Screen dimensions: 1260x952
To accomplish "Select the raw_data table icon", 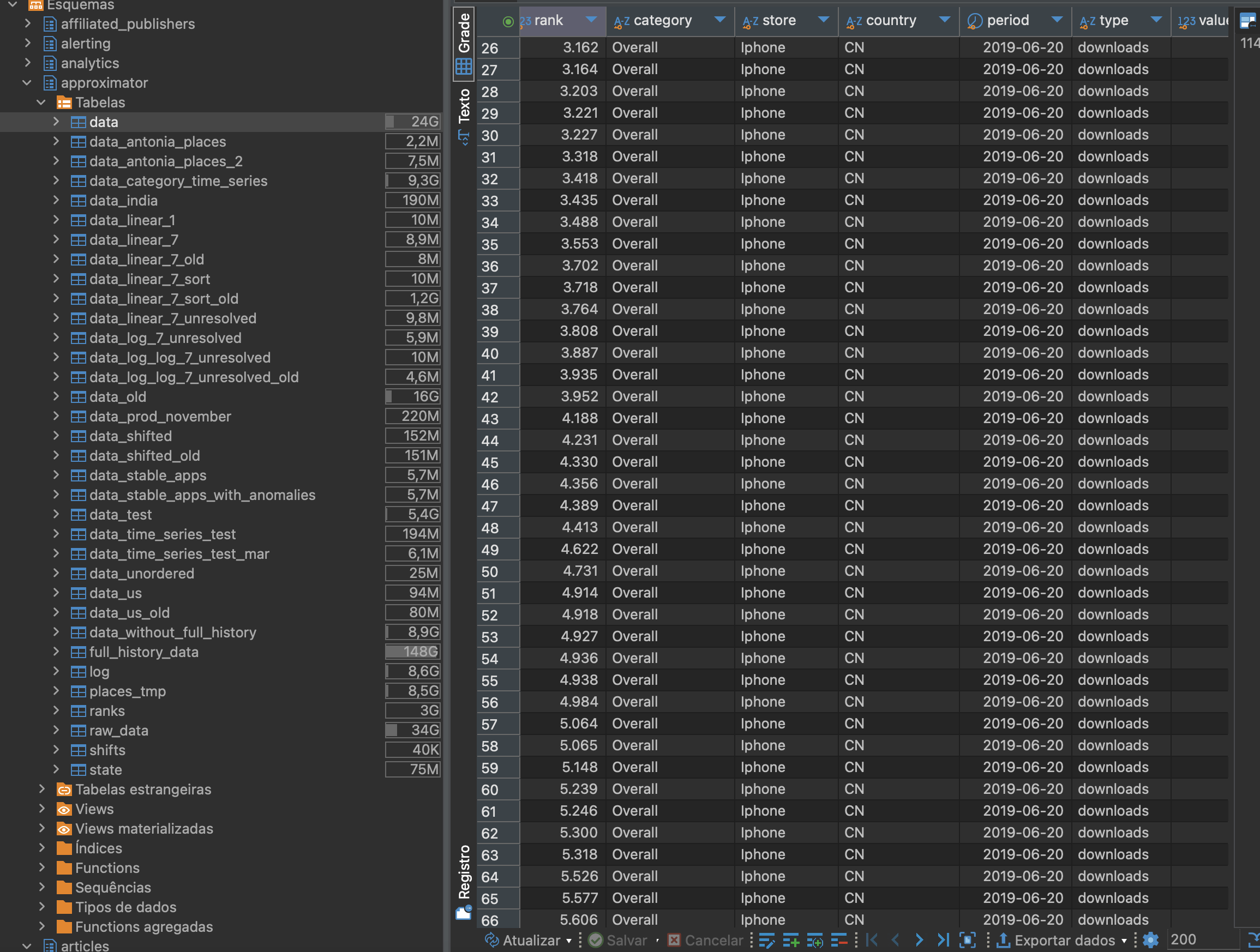I will 78,731.
